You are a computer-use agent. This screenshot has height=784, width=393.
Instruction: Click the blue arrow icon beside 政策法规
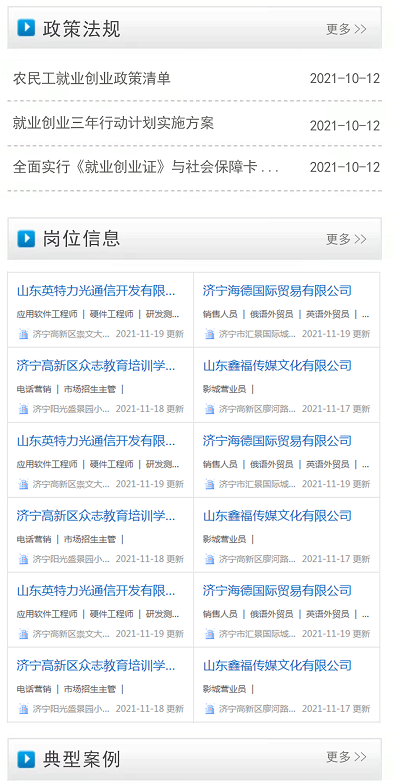pyautogui.click(x=26, y=28)
